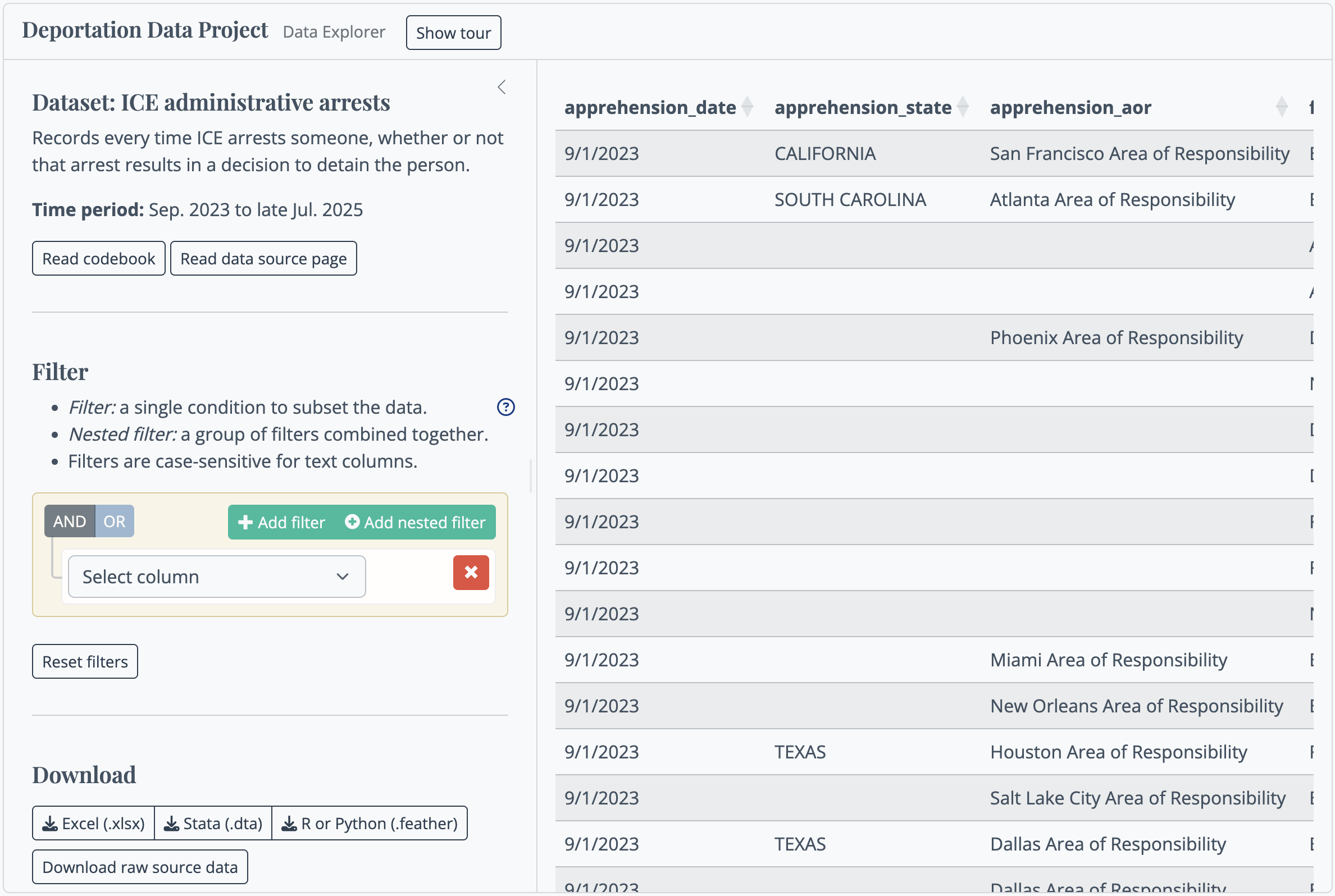Open Read data source page
The image size is (1335, 896).
[263, 258]
